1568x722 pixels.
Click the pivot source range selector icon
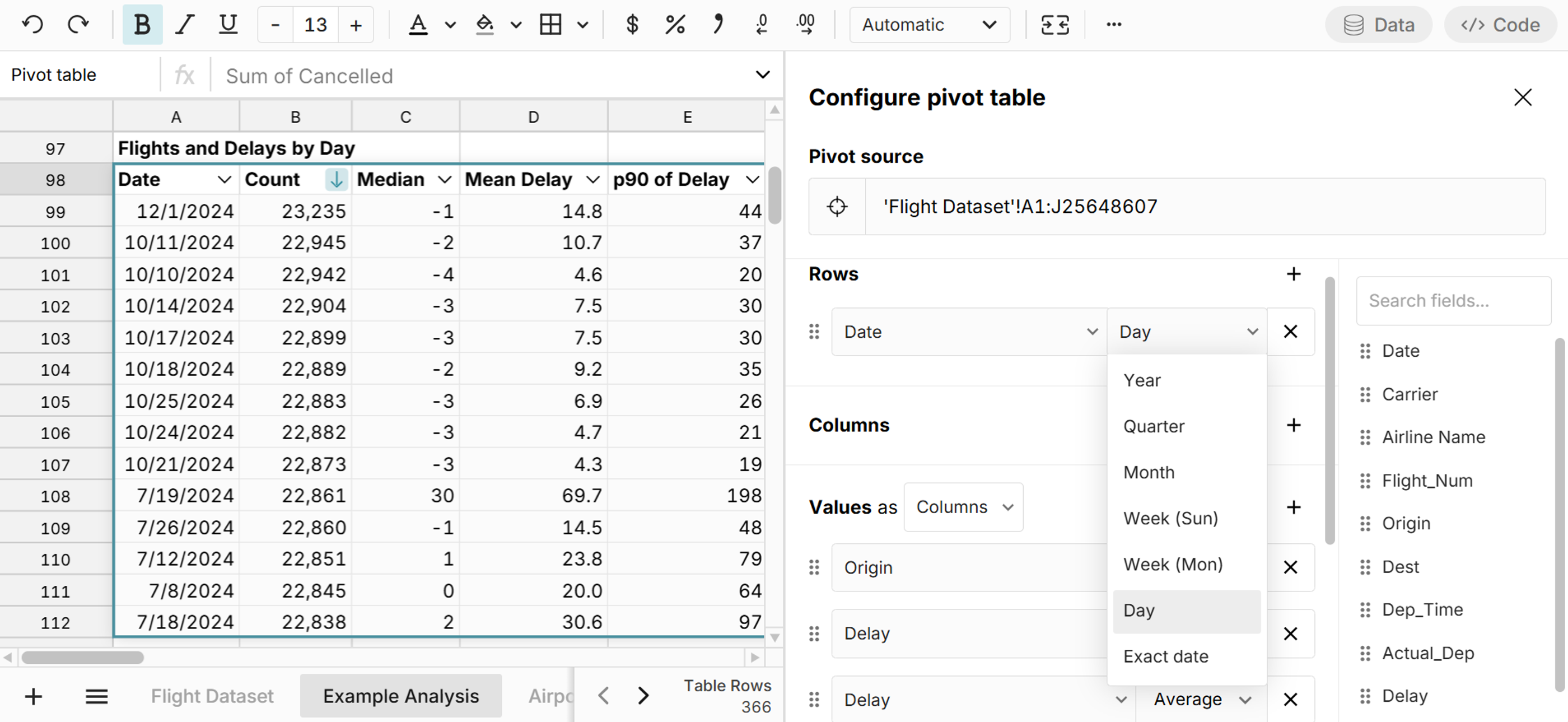837,206
